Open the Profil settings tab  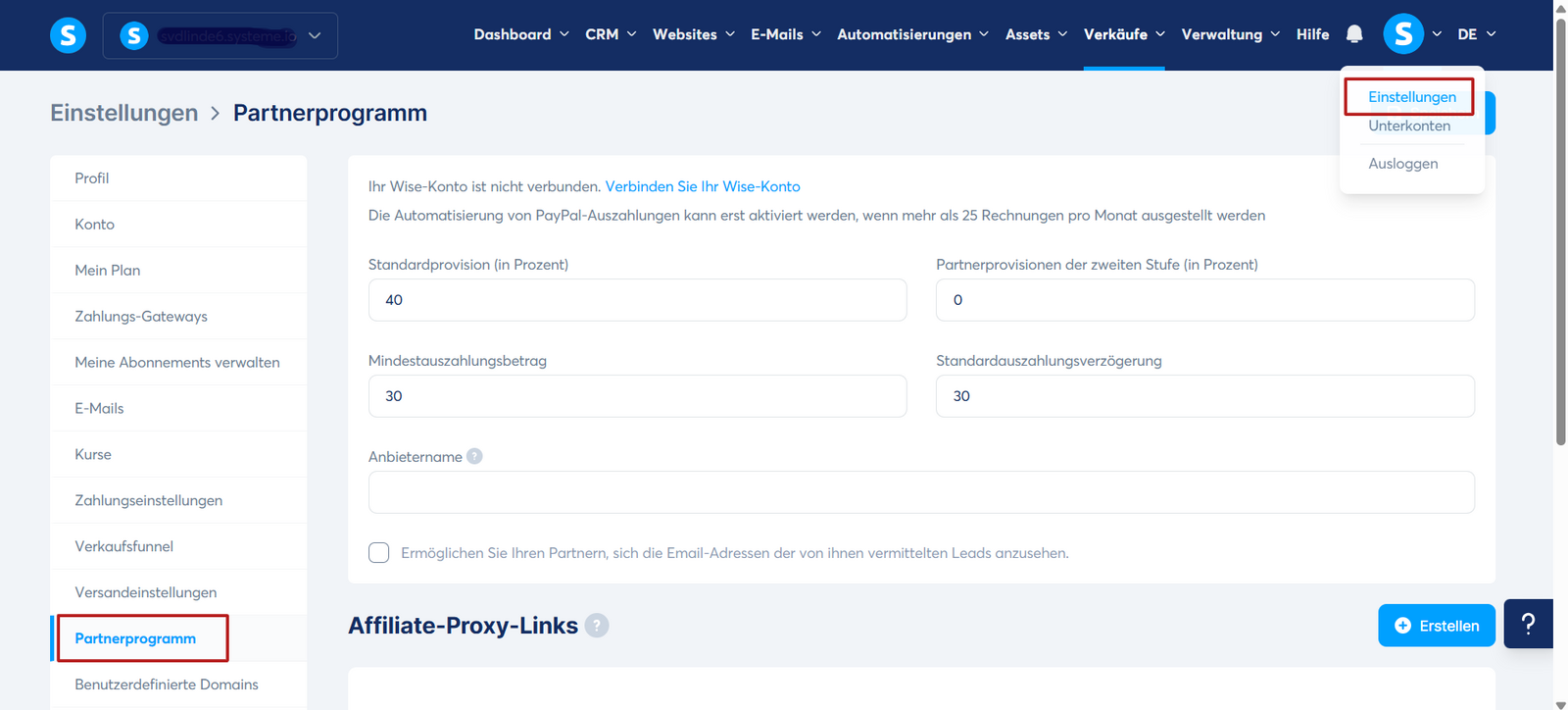click(178, 178)
